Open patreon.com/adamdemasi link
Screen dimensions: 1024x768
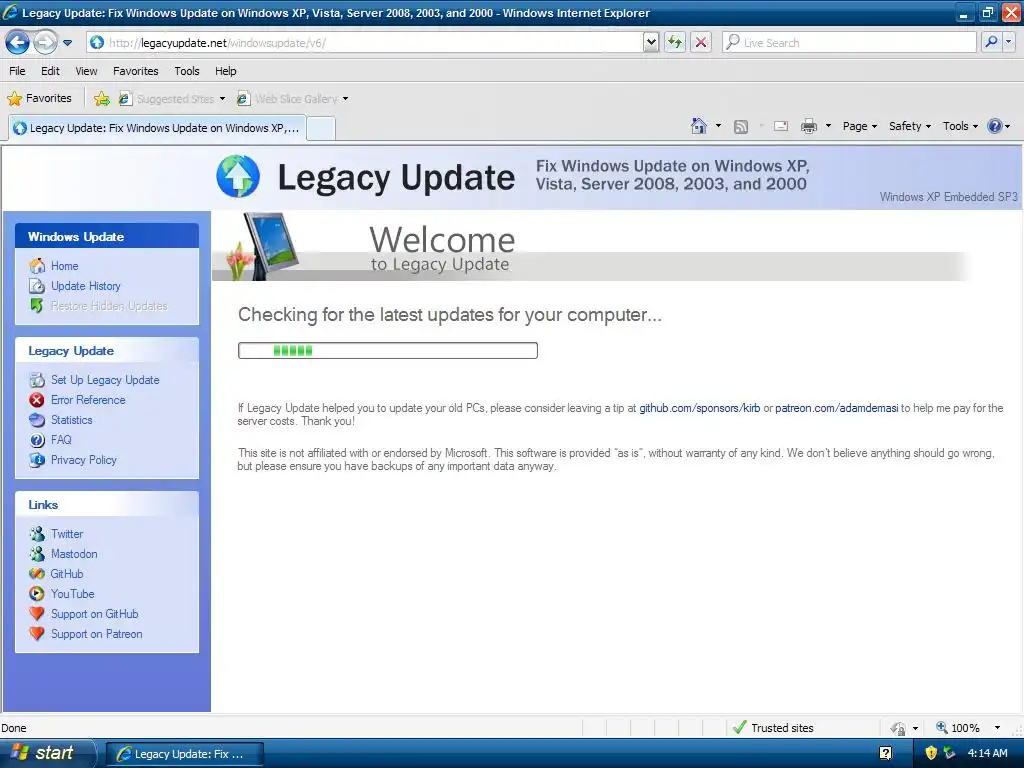pyautogui.click(x=837, y=408)
